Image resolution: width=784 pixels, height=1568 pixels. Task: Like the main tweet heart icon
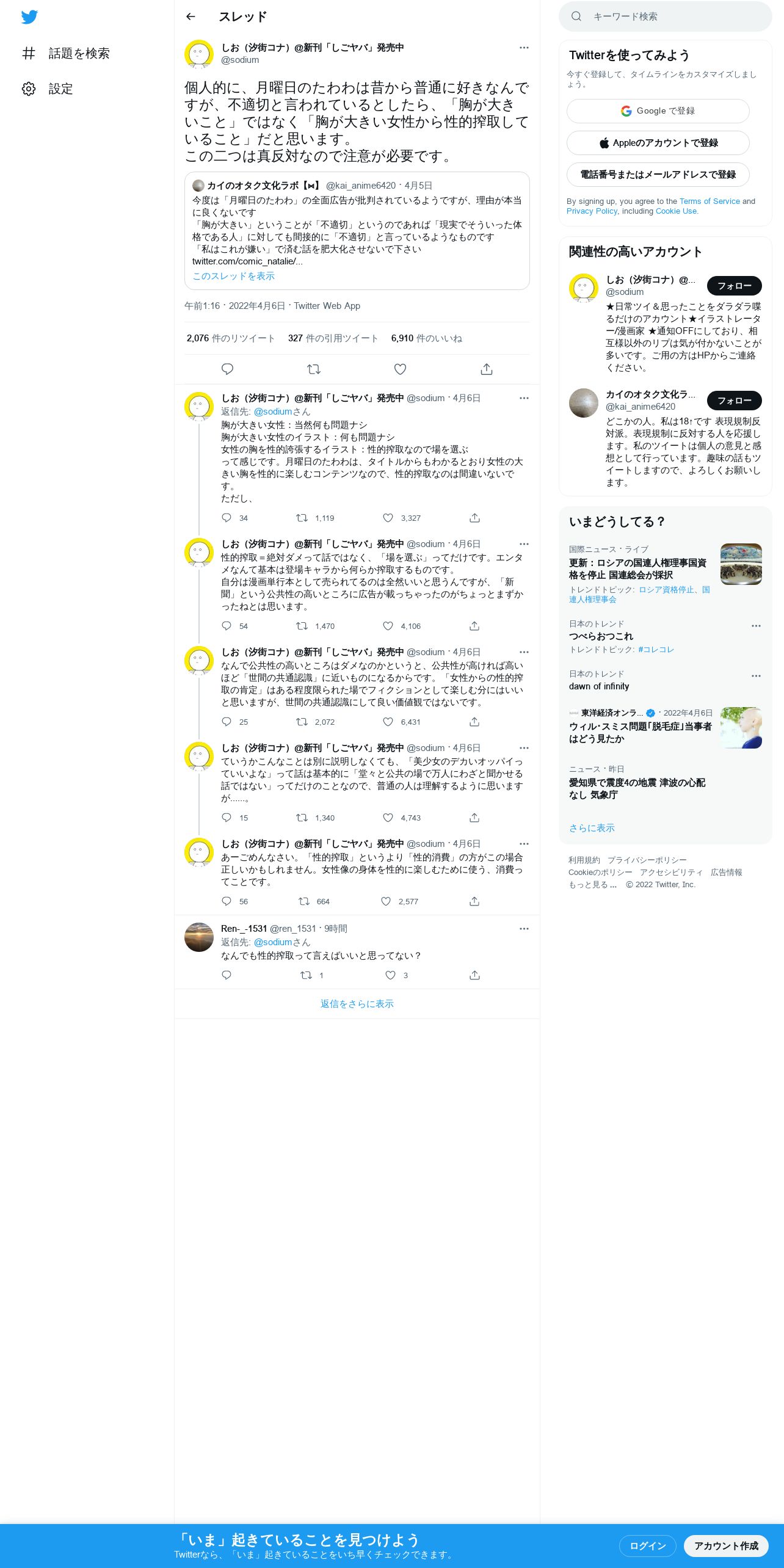400,369
